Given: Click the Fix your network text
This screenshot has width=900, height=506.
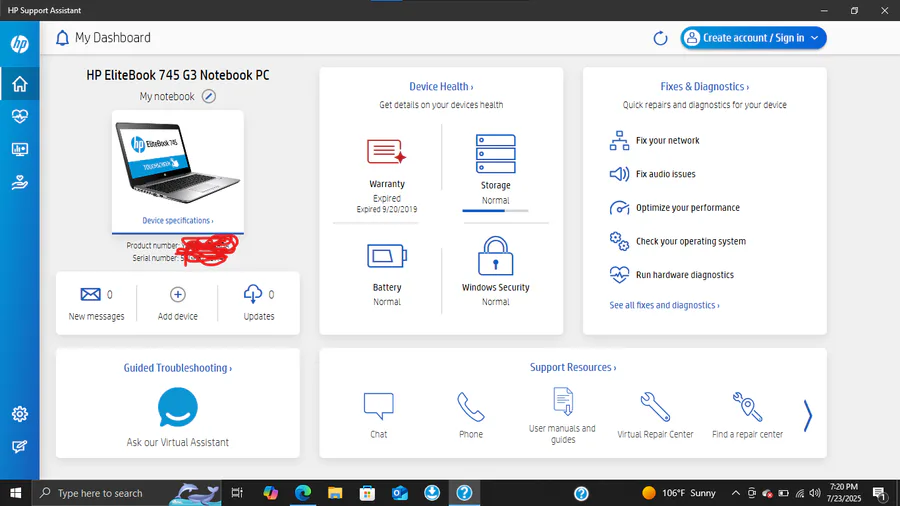Looking at the screenshot, I should (668, 141).
